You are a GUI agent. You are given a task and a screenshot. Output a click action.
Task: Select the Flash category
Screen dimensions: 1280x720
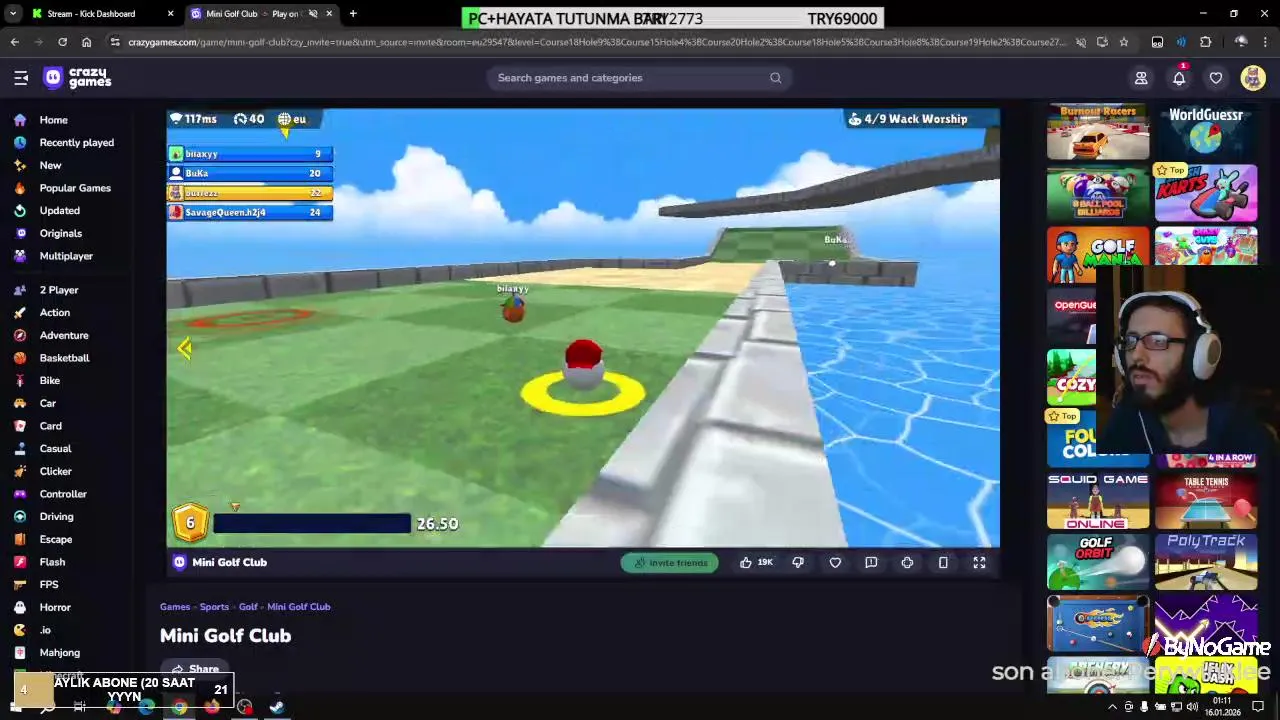coord(52,562)
